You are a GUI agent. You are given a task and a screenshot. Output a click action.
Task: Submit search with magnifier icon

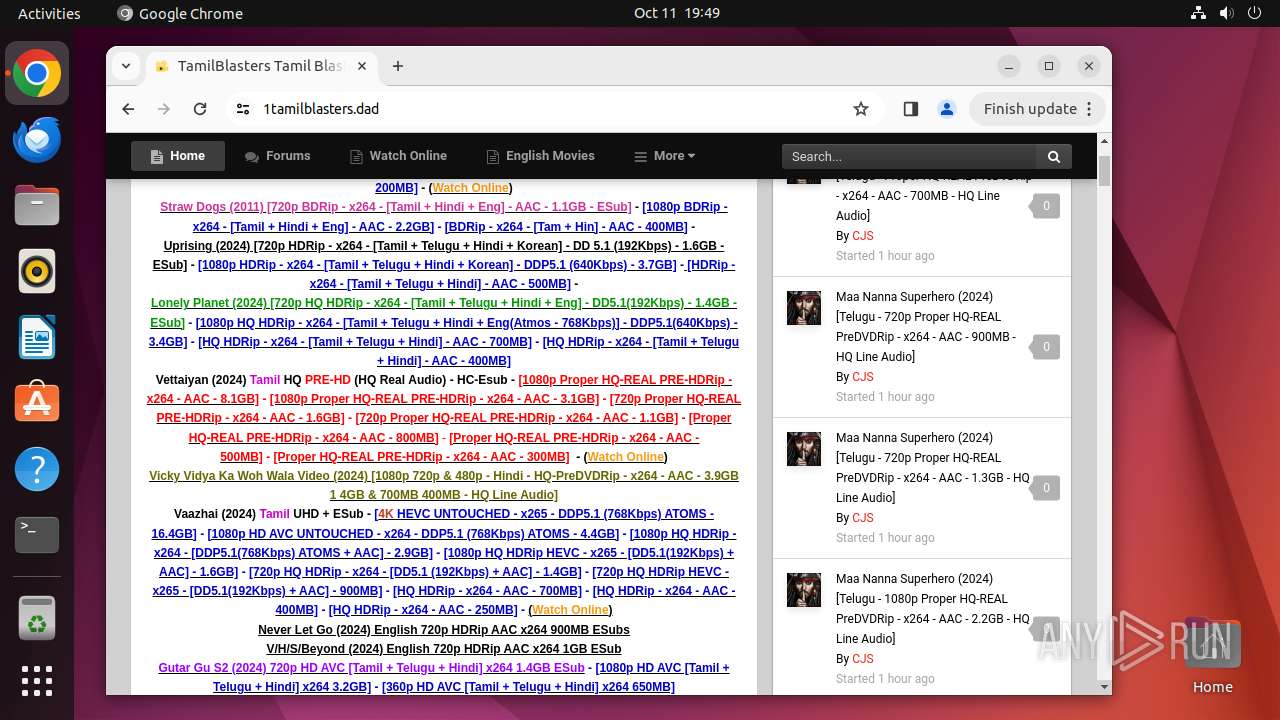pyautogui.click(x=1054, y=156)
